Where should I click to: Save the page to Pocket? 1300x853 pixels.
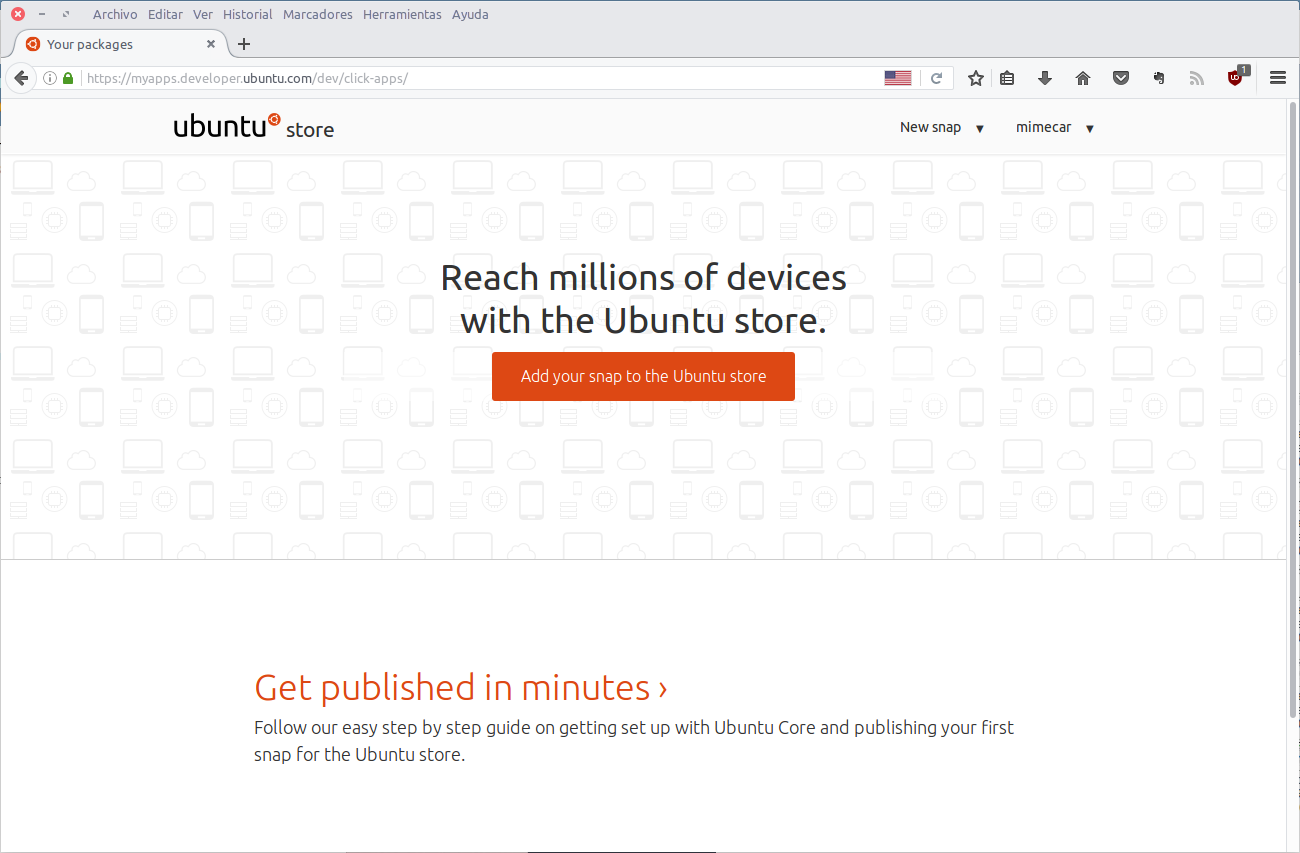click(x=1121, y=78)
